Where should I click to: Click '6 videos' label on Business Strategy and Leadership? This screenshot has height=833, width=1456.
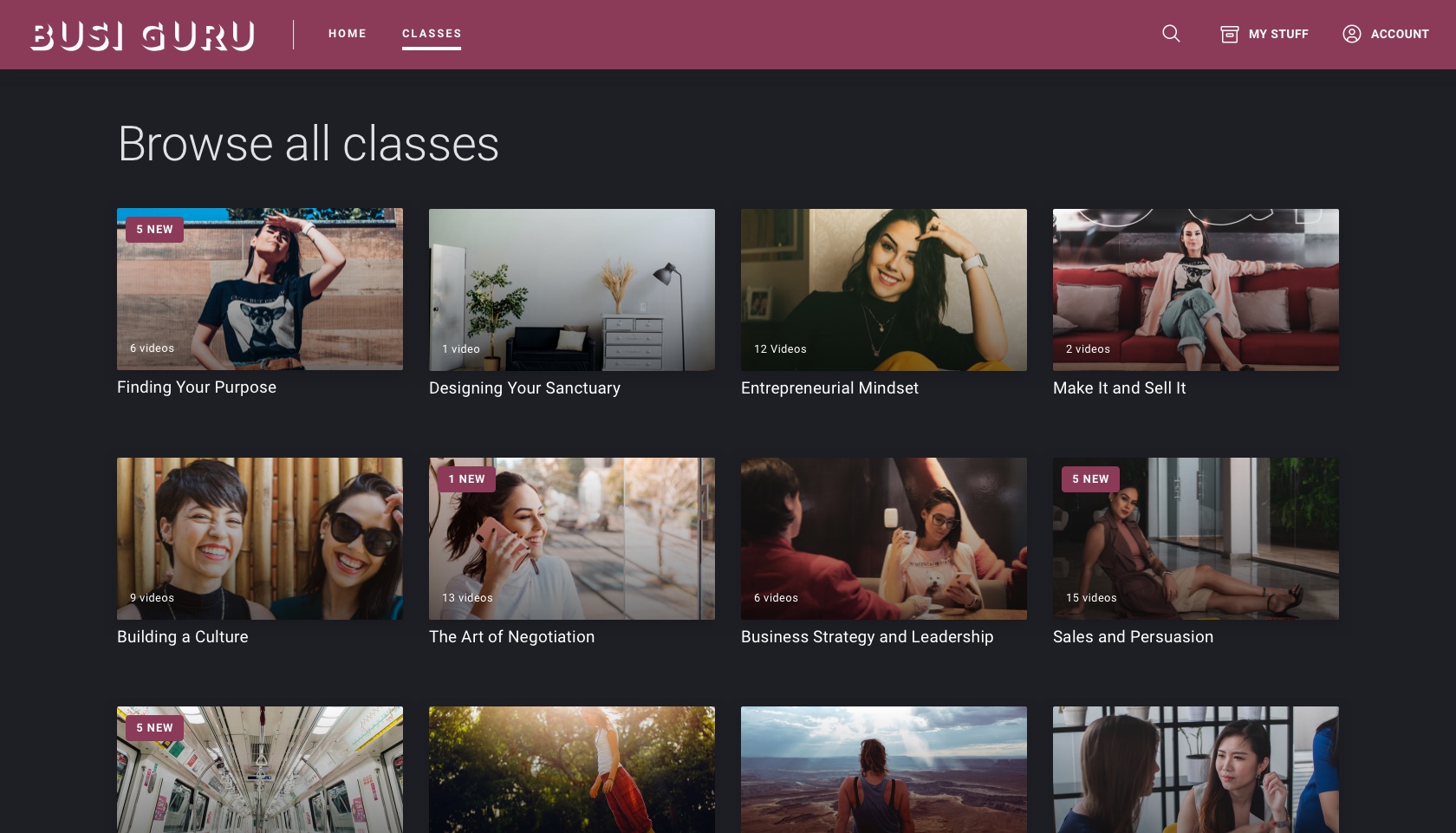click(776, 598)
